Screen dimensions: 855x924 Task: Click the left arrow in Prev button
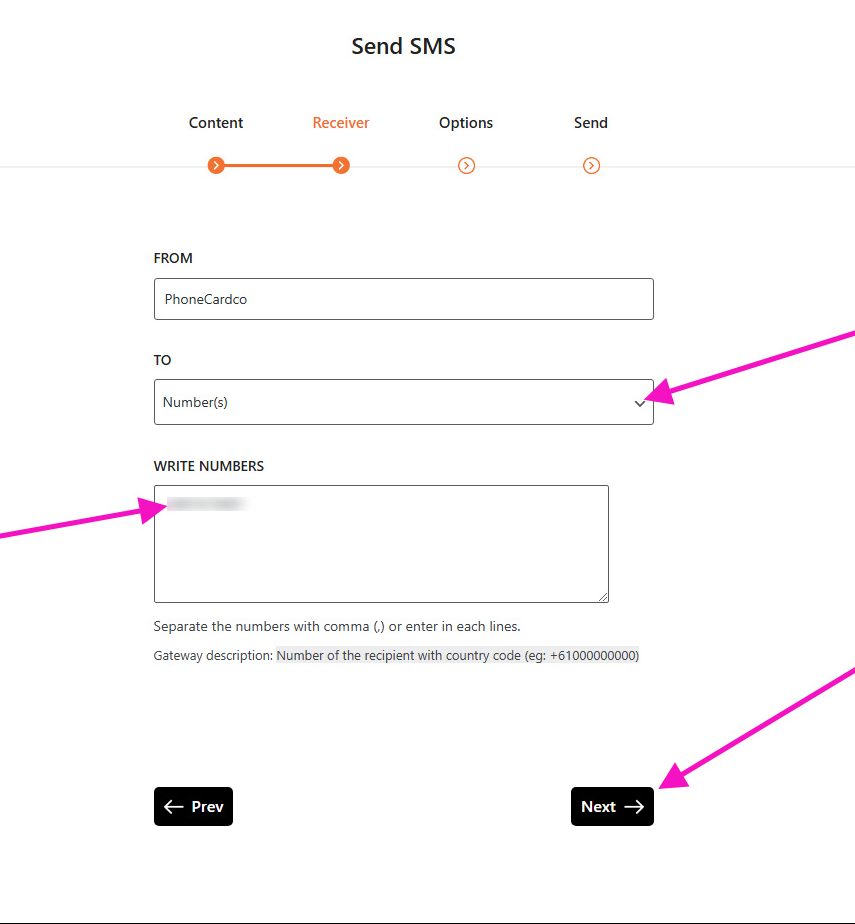173,806
